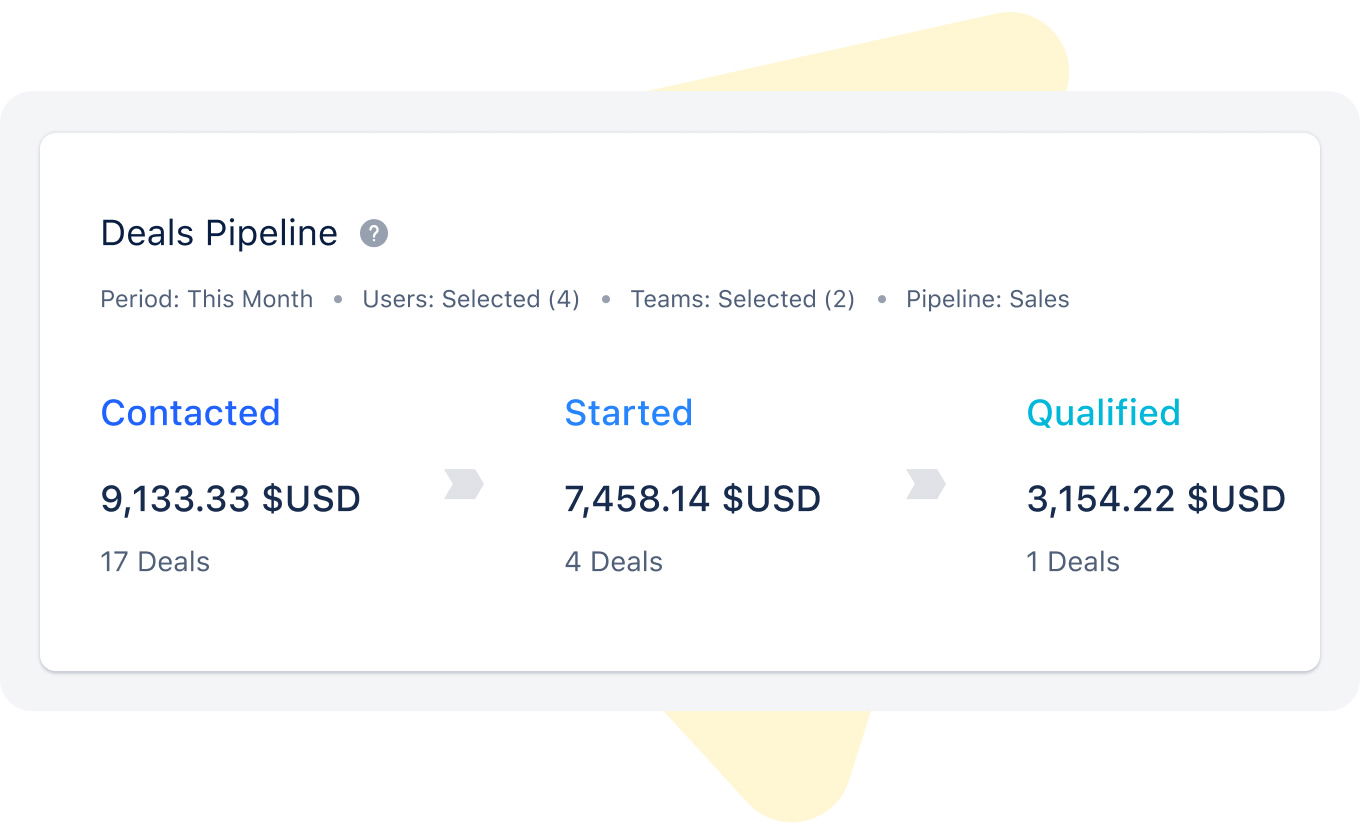
Task: Click the Deals Pipeline title
Action: point(219,233)
